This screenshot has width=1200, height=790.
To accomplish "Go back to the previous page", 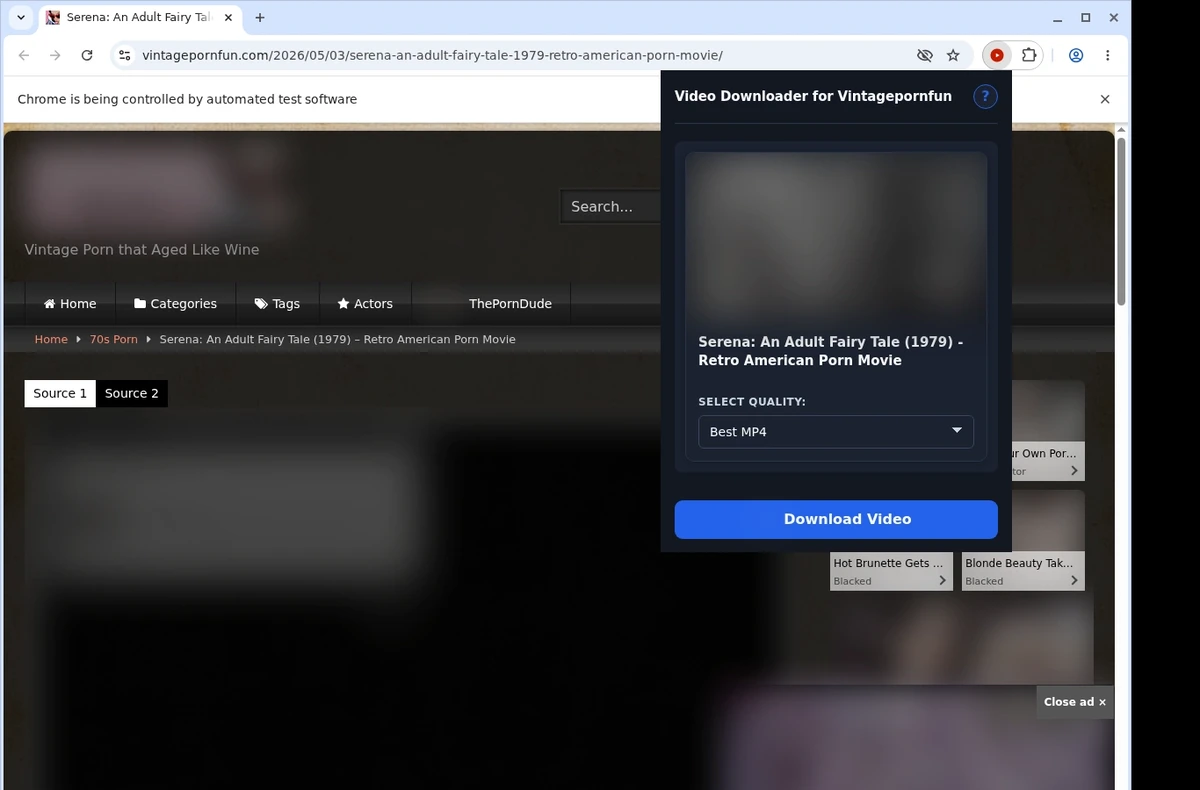I will click(24, 56).
